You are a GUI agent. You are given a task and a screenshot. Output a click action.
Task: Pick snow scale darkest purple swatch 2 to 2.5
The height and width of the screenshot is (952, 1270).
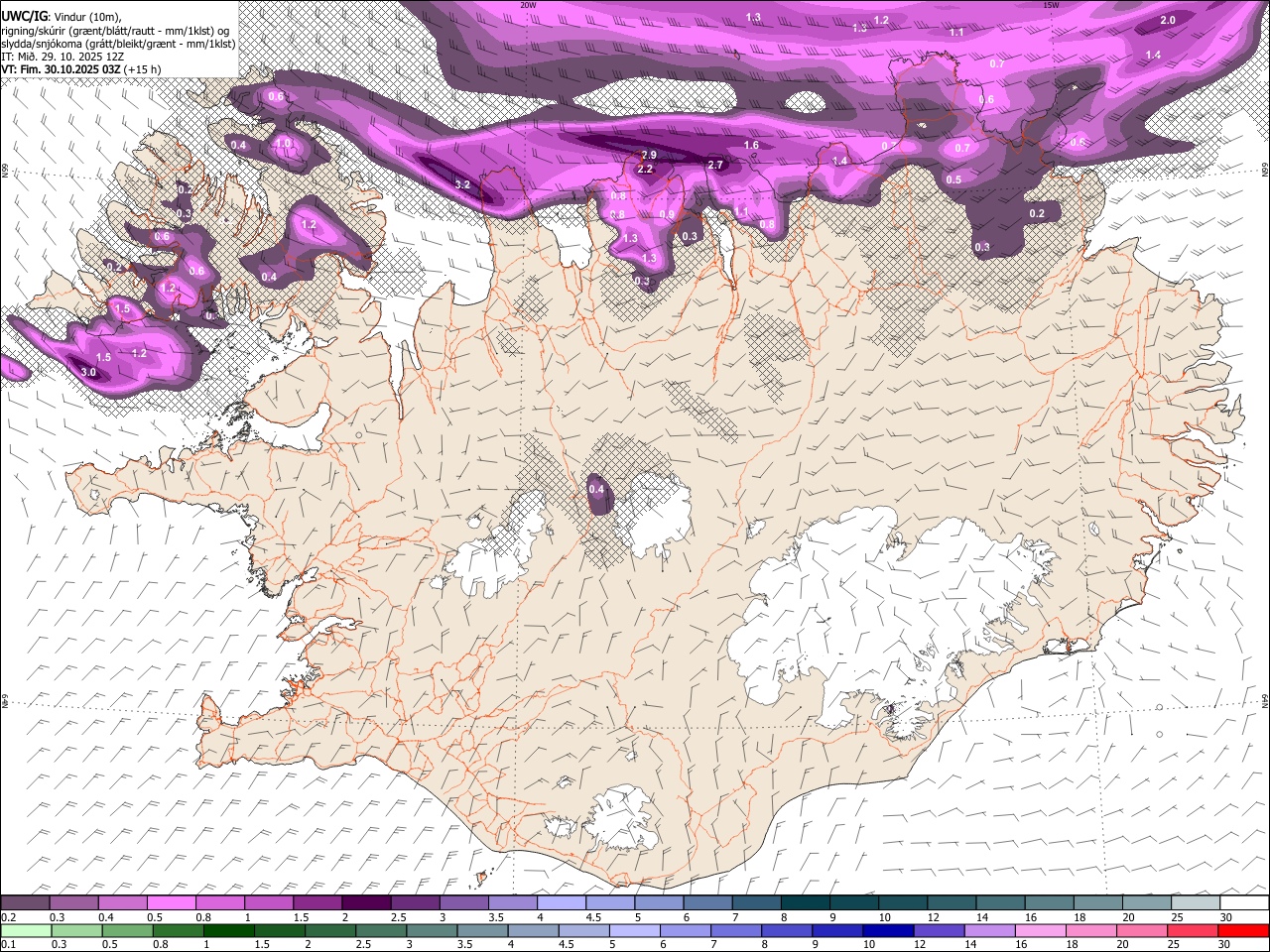point(366,903)
